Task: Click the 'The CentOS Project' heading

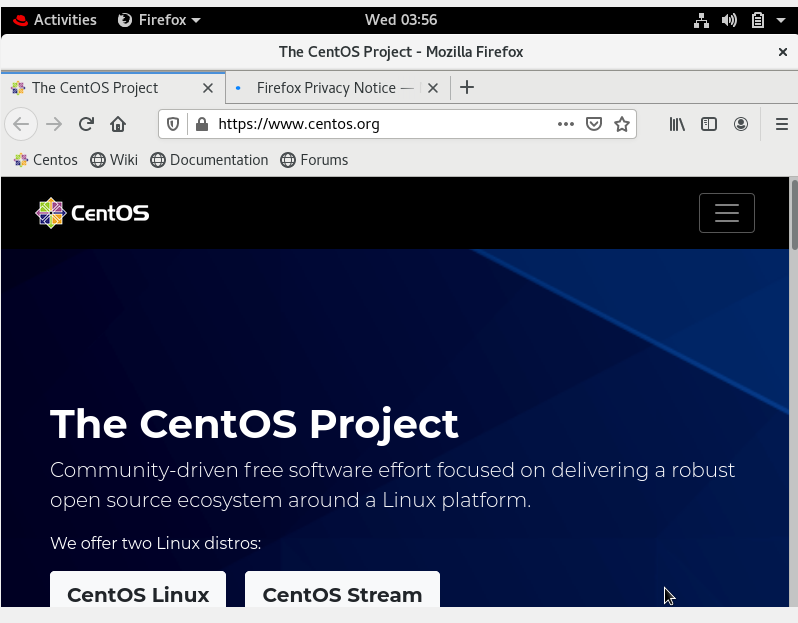Action: pyautogui.click(x=254, y=423)
